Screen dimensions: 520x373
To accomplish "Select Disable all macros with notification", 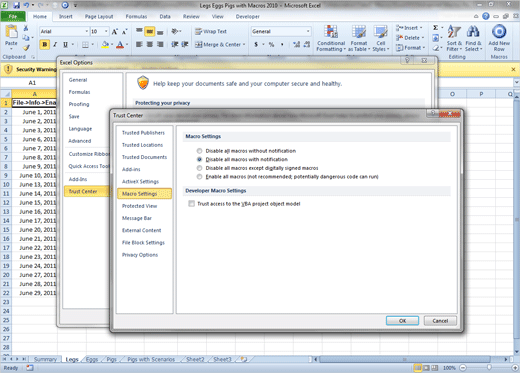I will (199, 159).
